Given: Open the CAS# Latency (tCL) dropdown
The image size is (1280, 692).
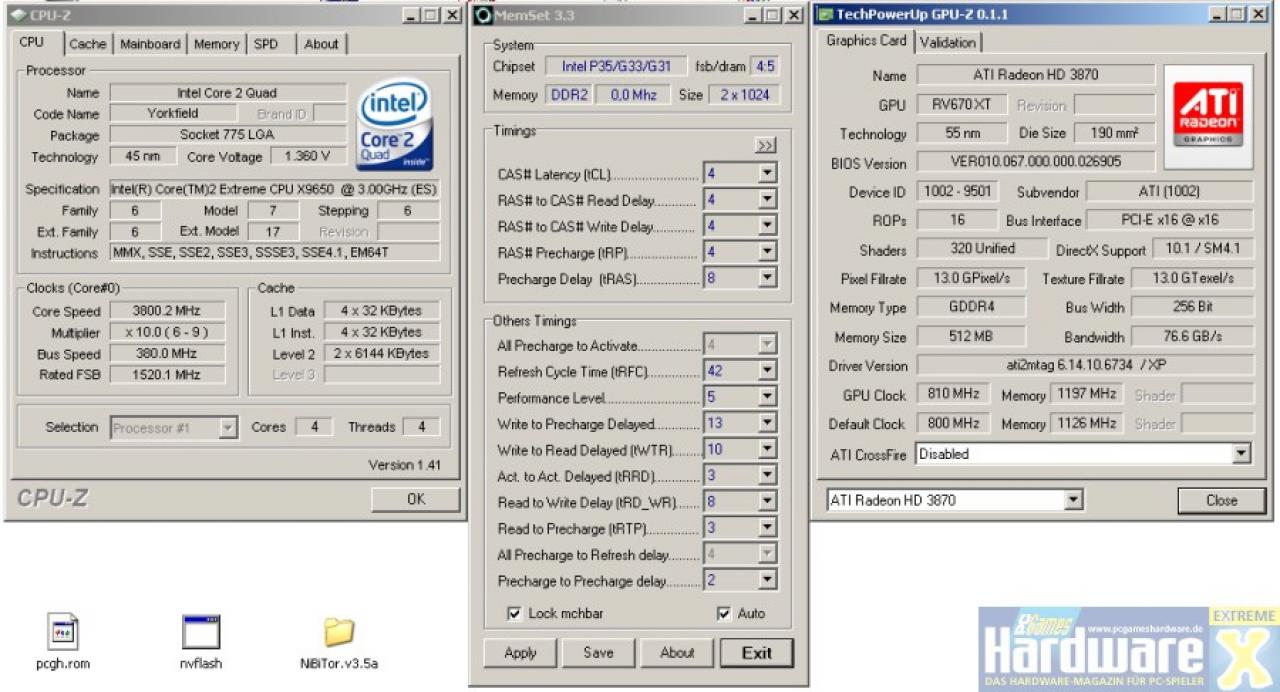Looking at the screenshot, I should pos(767,174).
